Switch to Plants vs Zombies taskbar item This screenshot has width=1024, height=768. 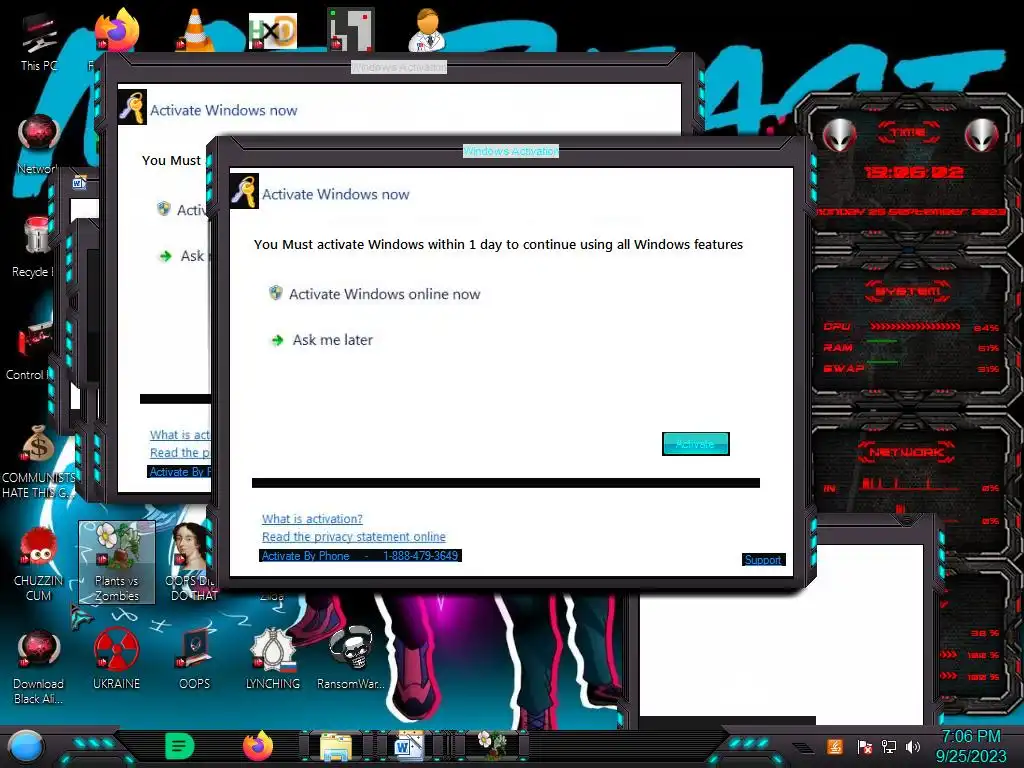pos(491,746)
